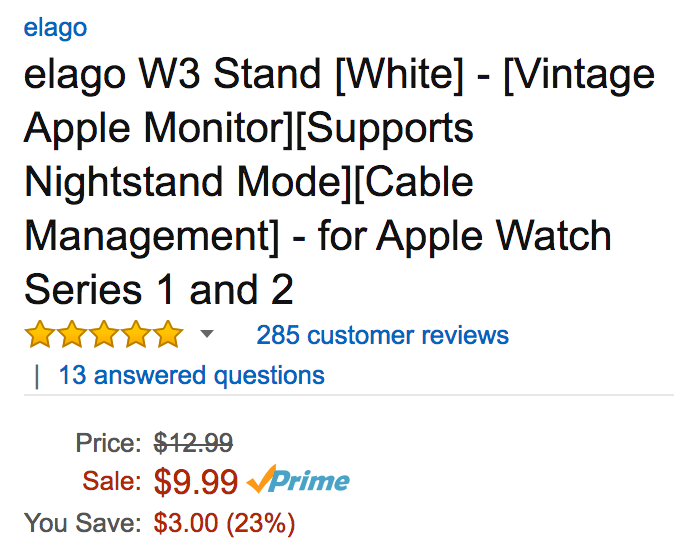Viewport: 684px width, 558px height.
Task: Click the $9.99 sale price
Action: 196,482
